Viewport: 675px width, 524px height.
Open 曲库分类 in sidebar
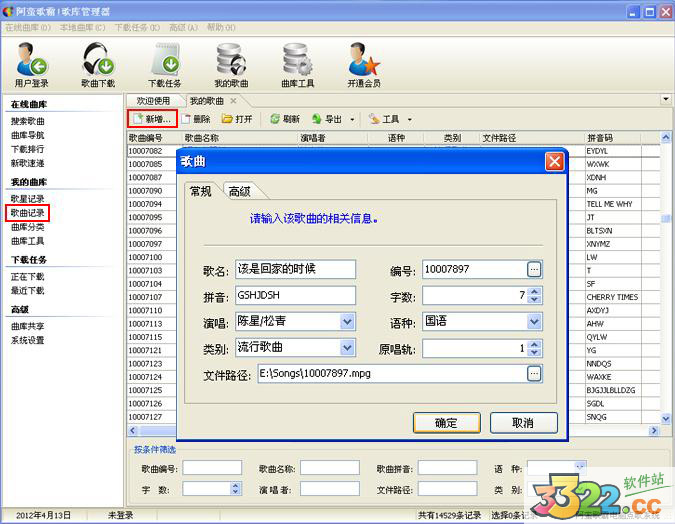(x=28, y=227)
